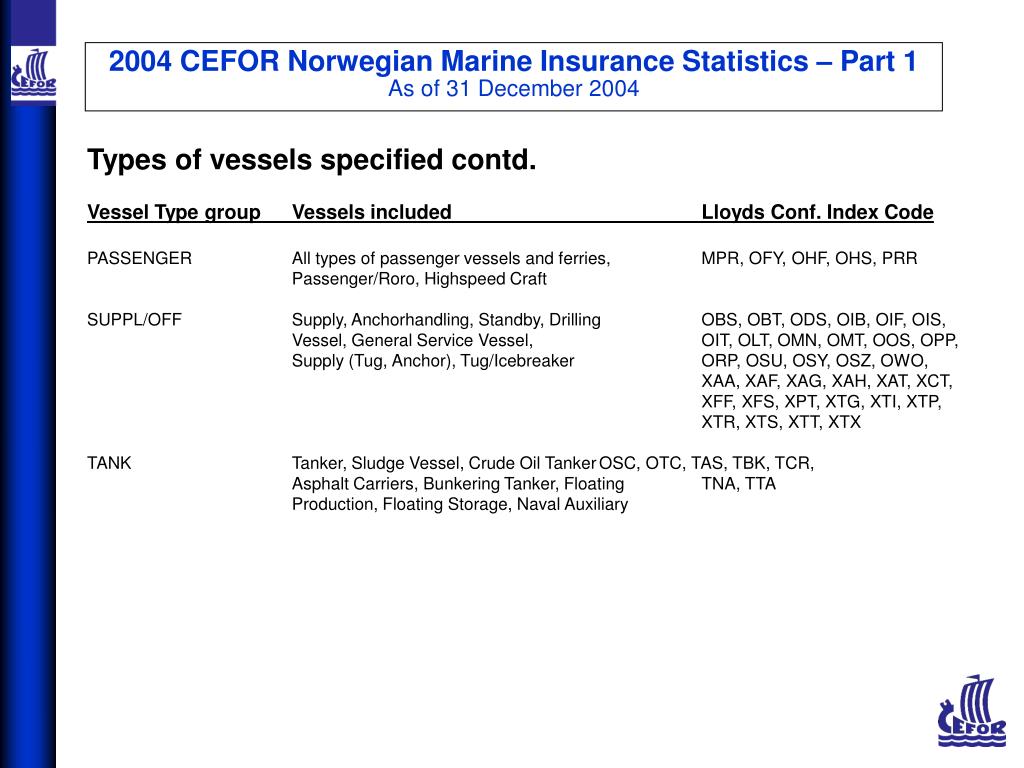
Task: Click the CEFOR ship logo at bottom right
Action: click(972, 711)
